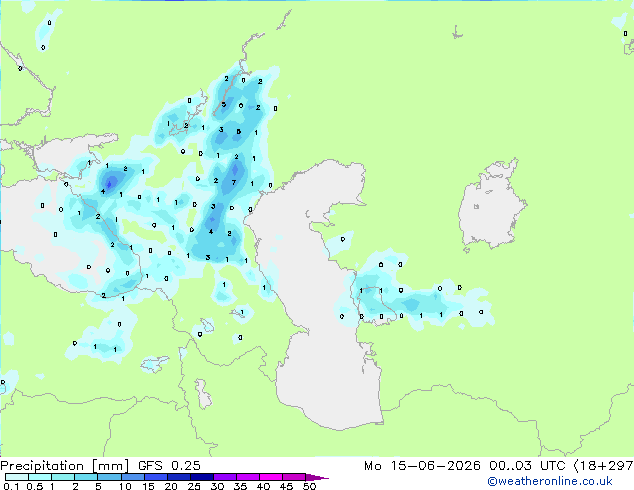Screen dimensions: 634x490
Task: Click the legend label '20'
Action: (171, 486)
